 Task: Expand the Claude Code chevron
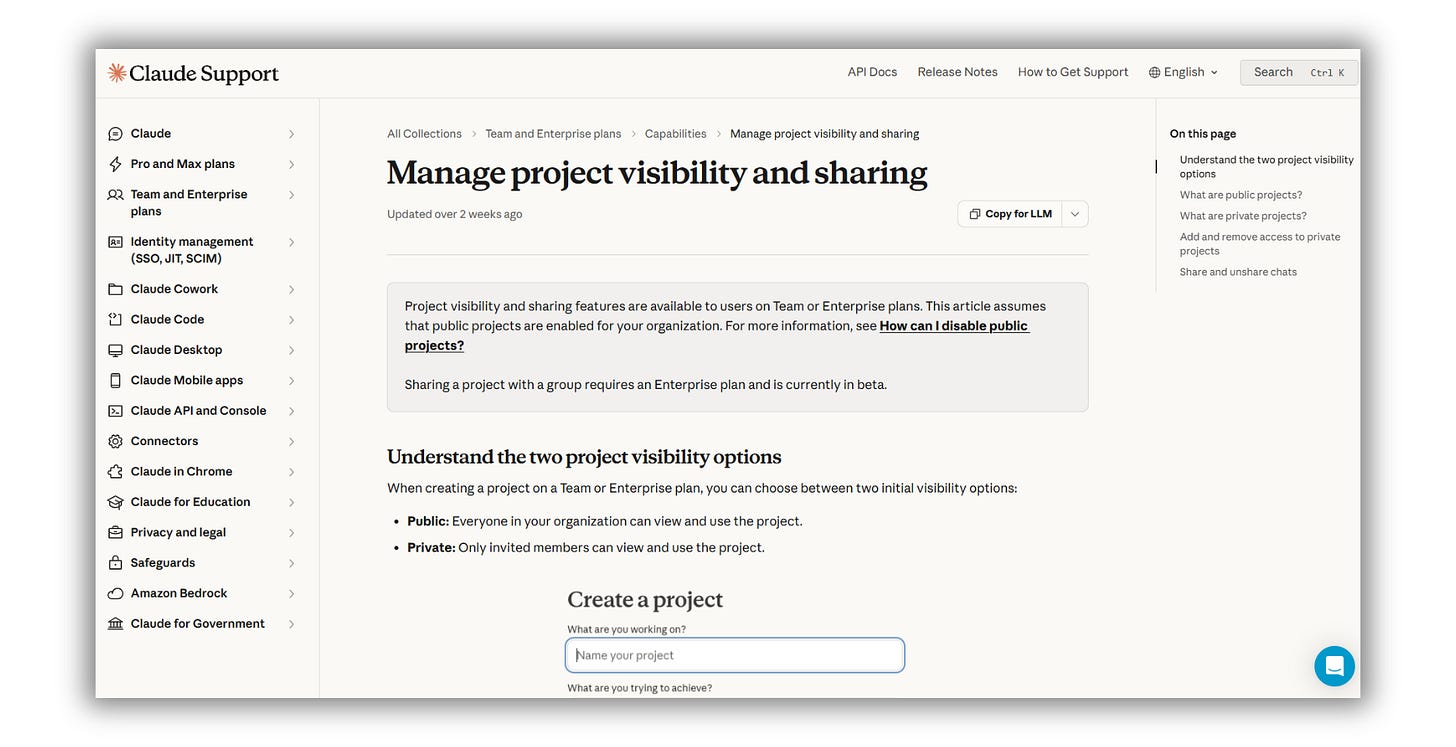point(292,320)
